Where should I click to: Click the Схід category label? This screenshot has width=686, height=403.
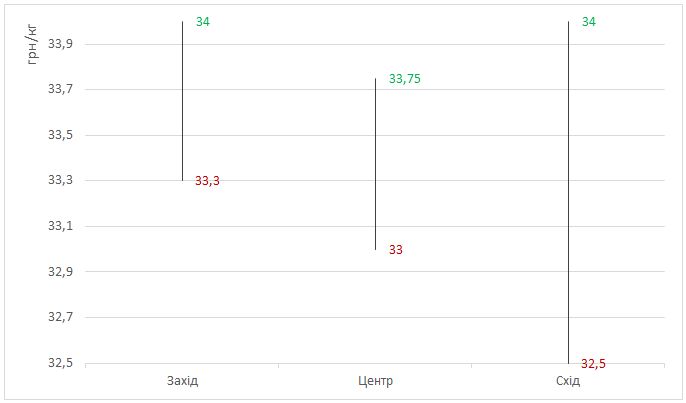[x=568, y=381]
